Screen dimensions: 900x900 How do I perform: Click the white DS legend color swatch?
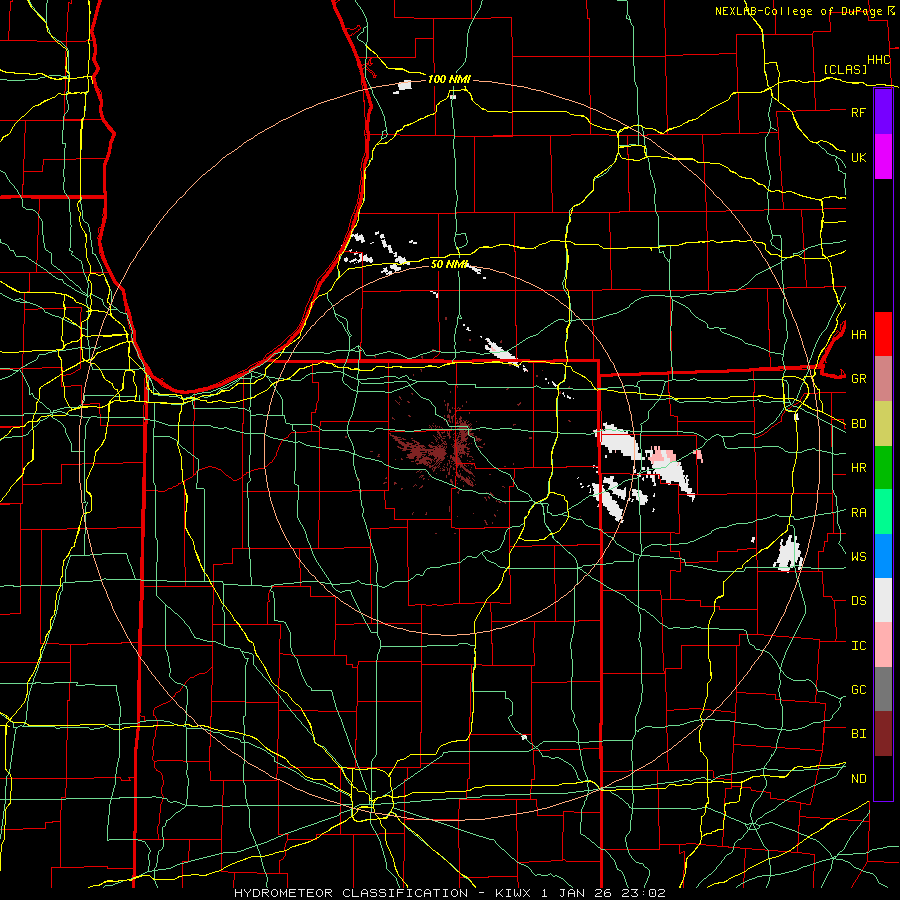tap(883, 600)
